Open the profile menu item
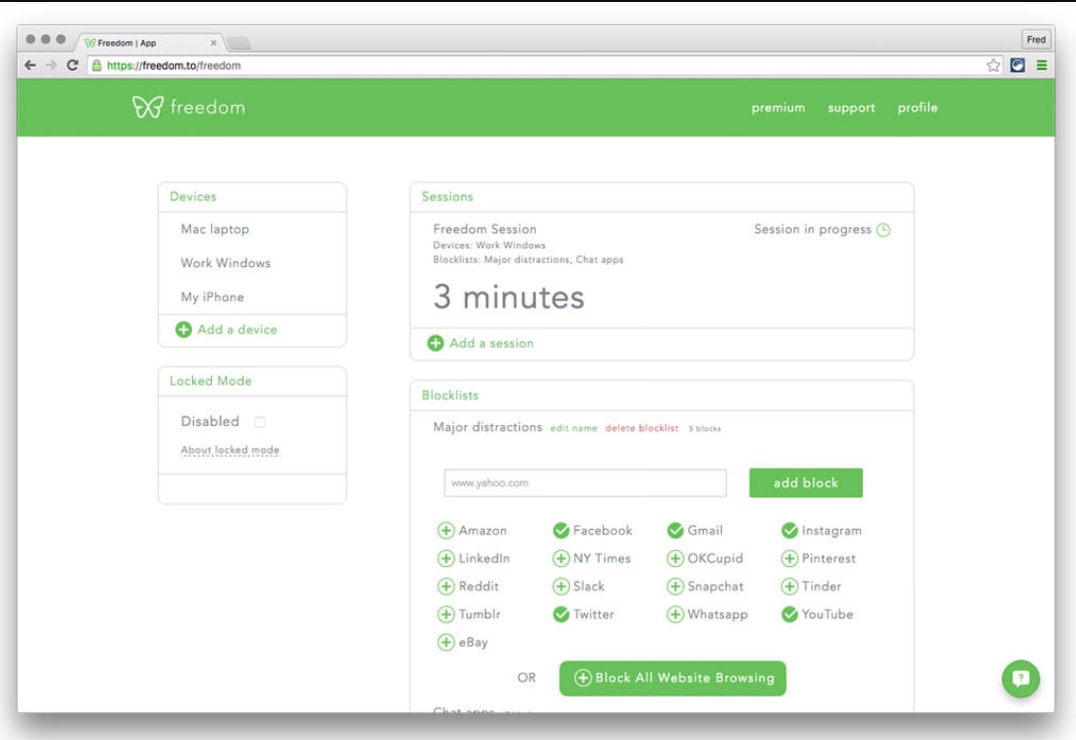 (x=917, y=108)
